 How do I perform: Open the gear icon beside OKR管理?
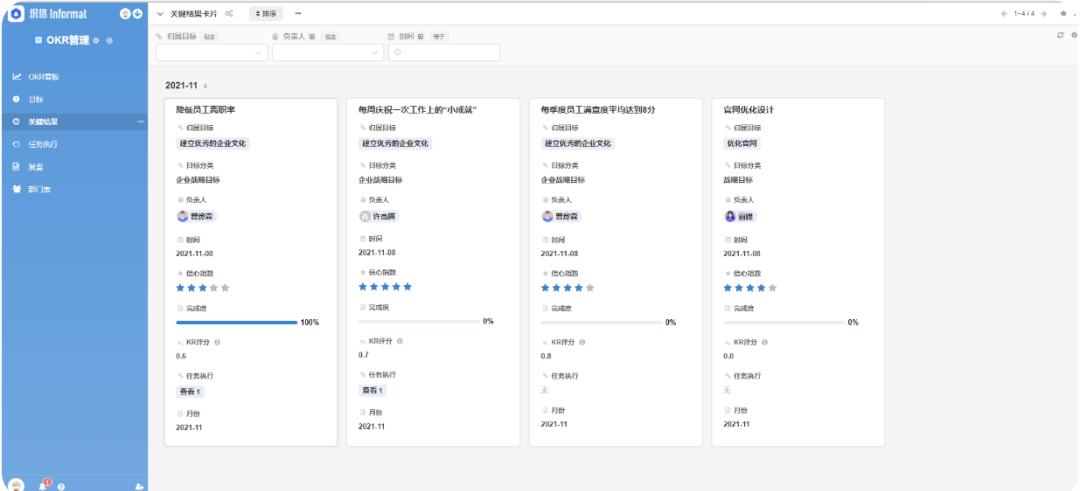(96, 41)
